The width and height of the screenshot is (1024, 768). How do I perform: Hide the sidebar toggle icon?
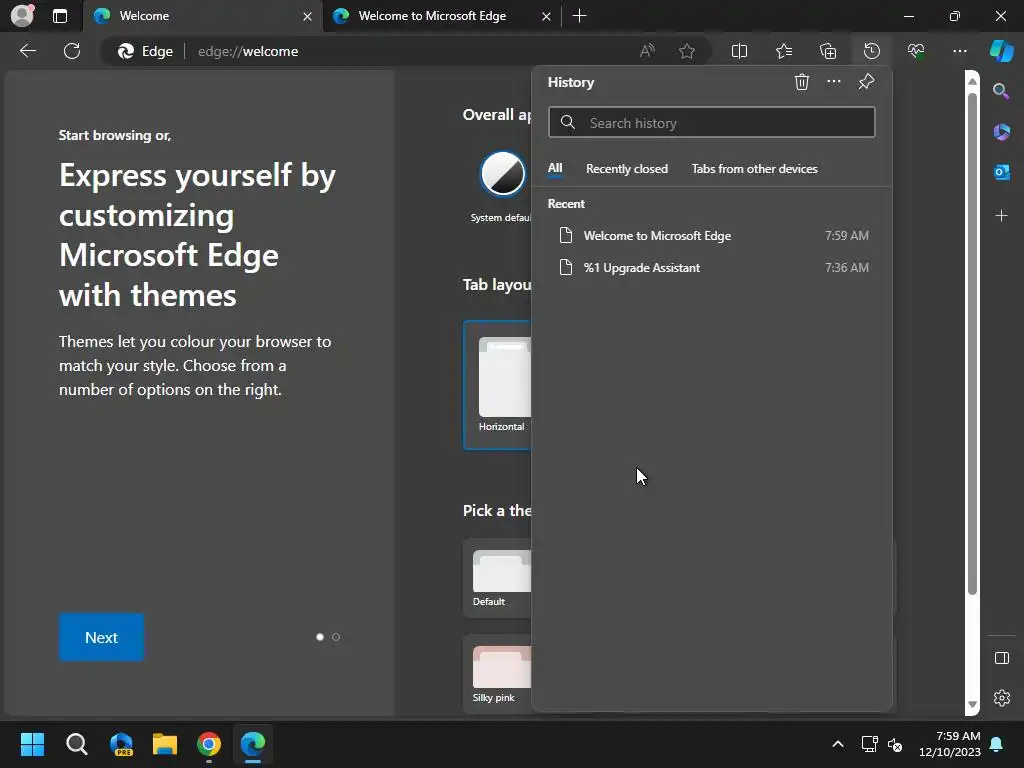(1001, 658)
